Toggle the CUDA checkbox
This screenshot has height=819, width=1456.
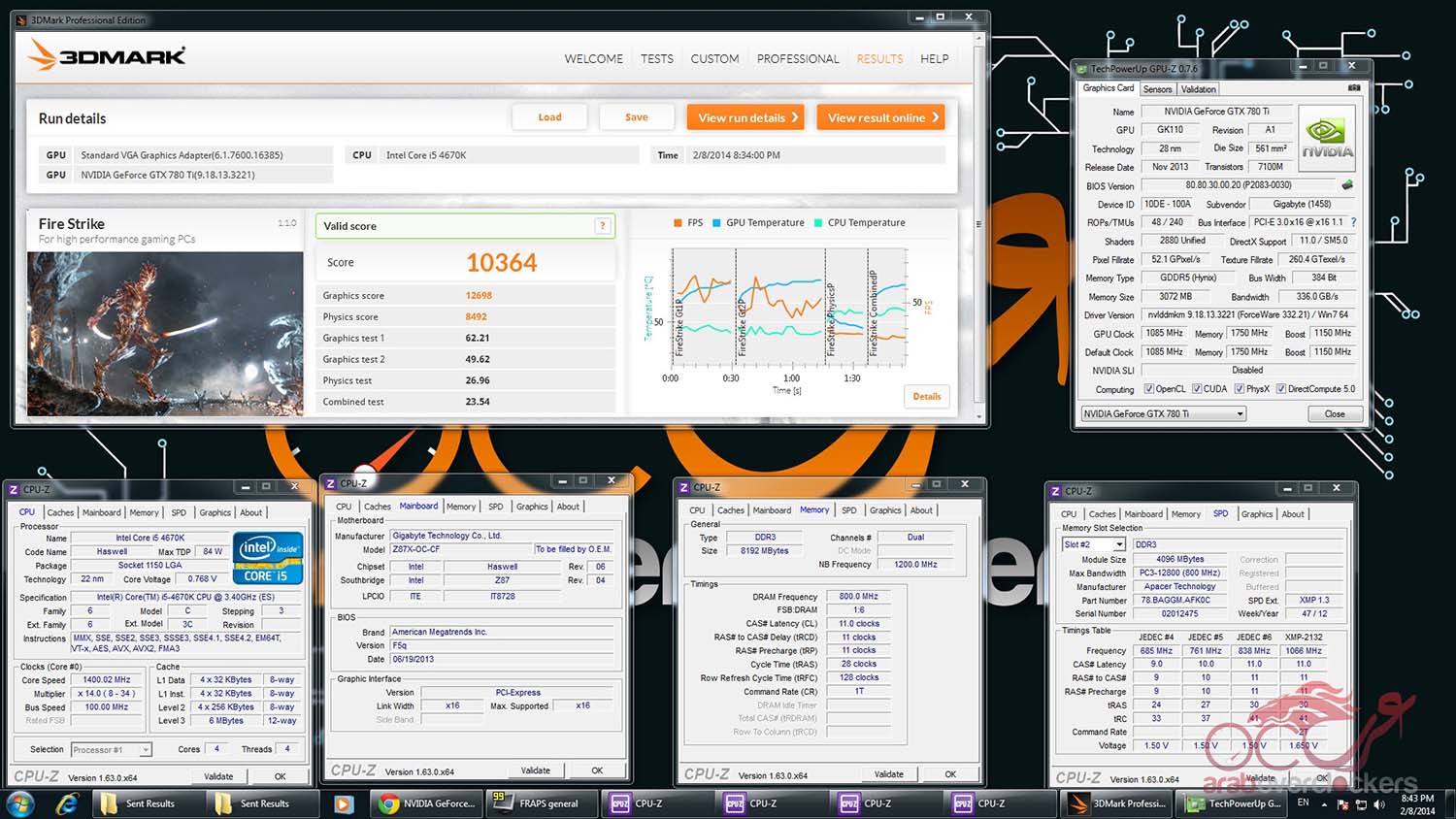coord(1197,389)
